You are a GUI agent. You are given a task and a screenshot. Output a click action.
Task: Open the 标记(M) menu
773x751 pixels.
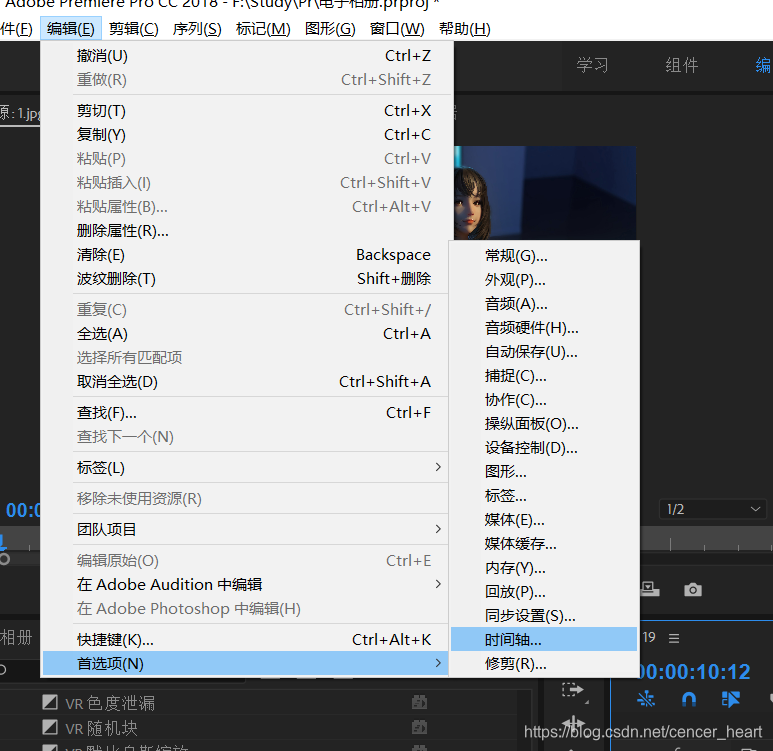[263, 29]
